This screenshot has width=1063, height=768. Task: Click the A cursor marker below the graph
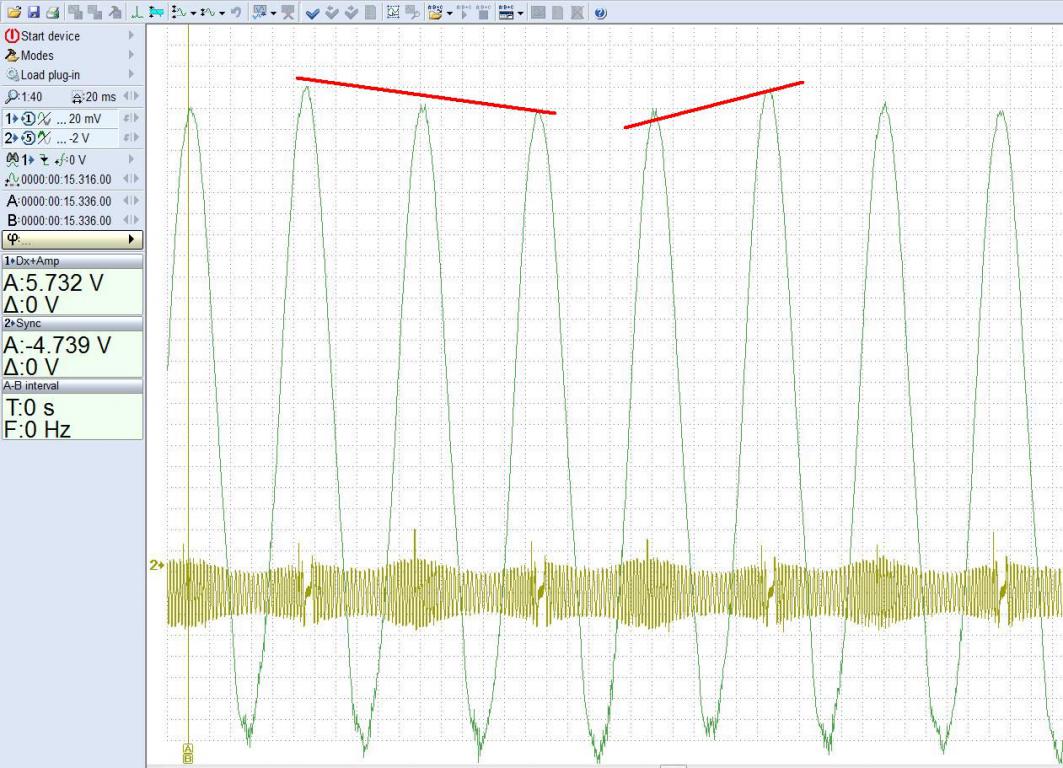(188, 749)
